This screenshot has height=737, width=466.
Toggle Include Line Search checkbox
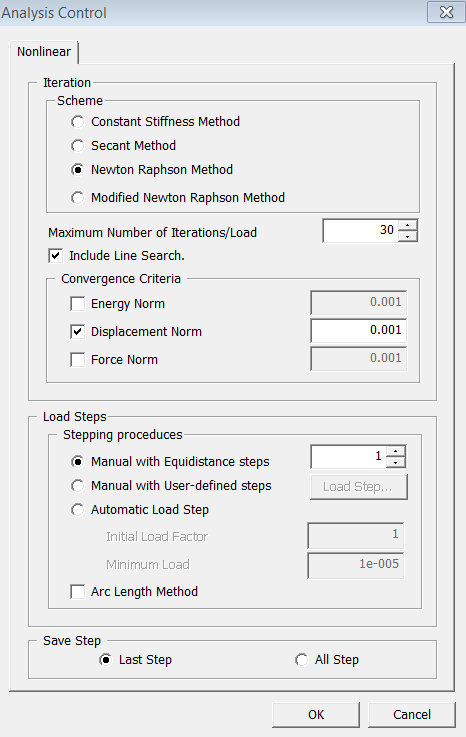(55, 256)
